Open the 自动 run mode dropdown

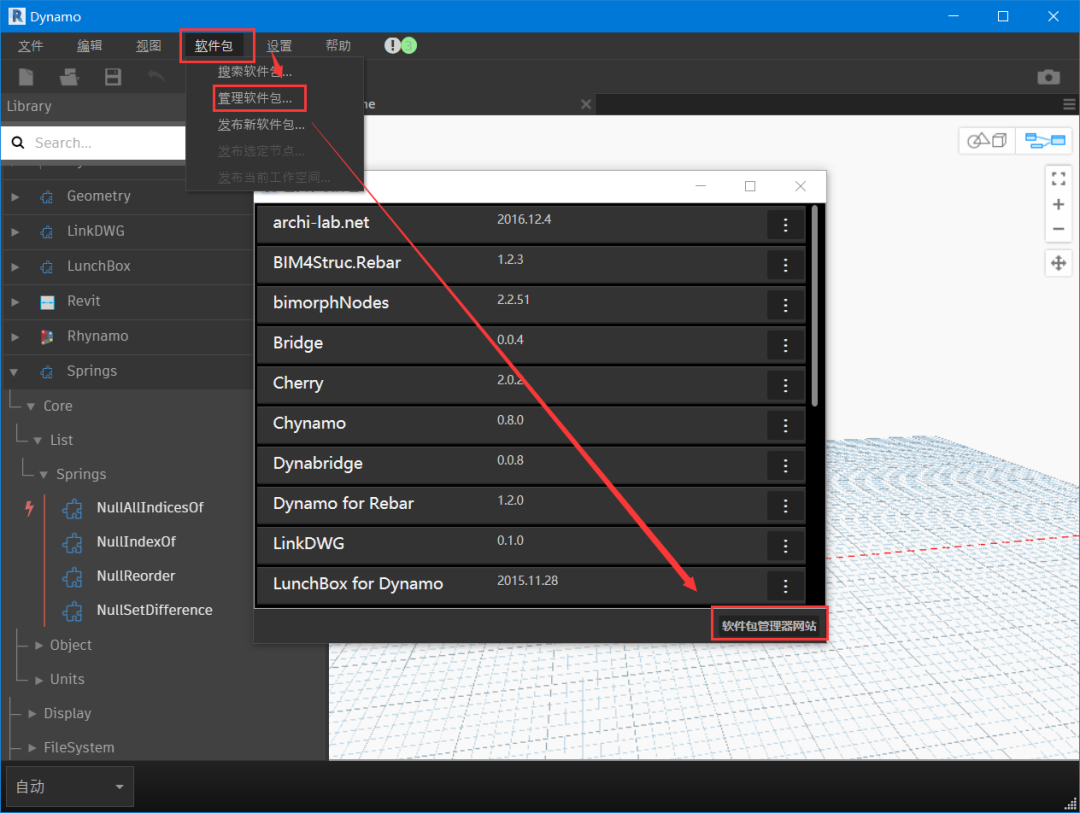click(69, 787)
